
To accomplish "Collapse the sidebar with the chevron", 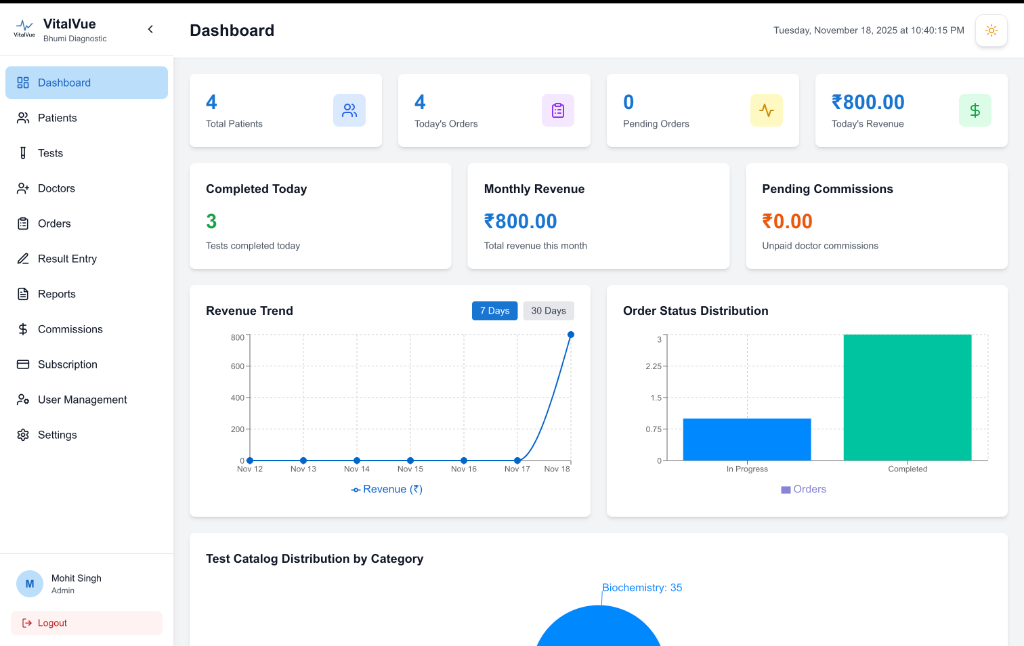I will pyautogui.click(x=150, y=29).
